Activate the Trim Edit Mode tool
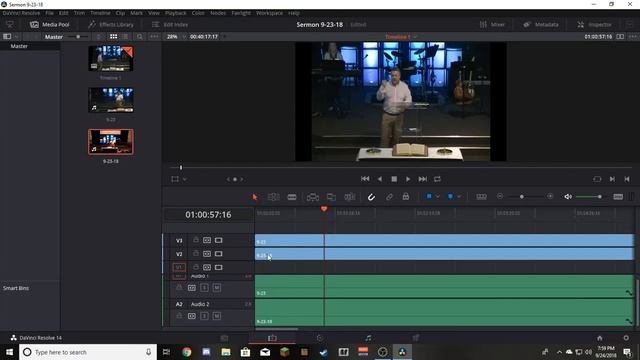This screenshot has height=360, width=640. click(x=273, y=197)
